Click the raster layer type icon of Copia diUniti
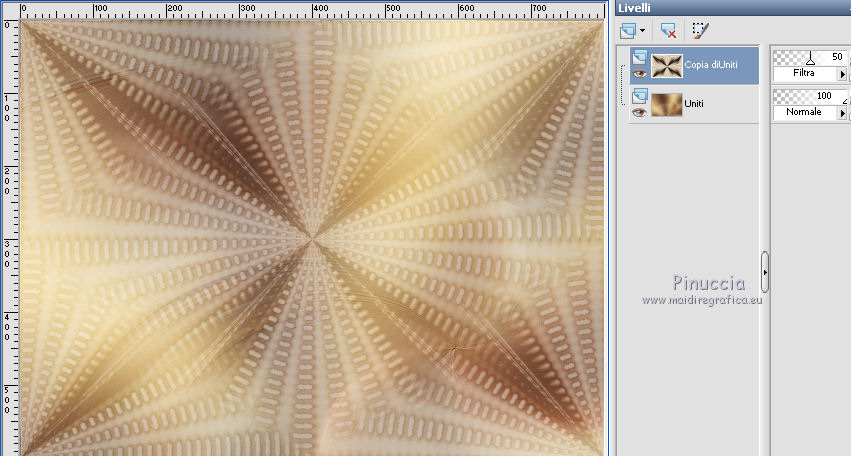Viewport: 851px width, 456px height. 639,56
